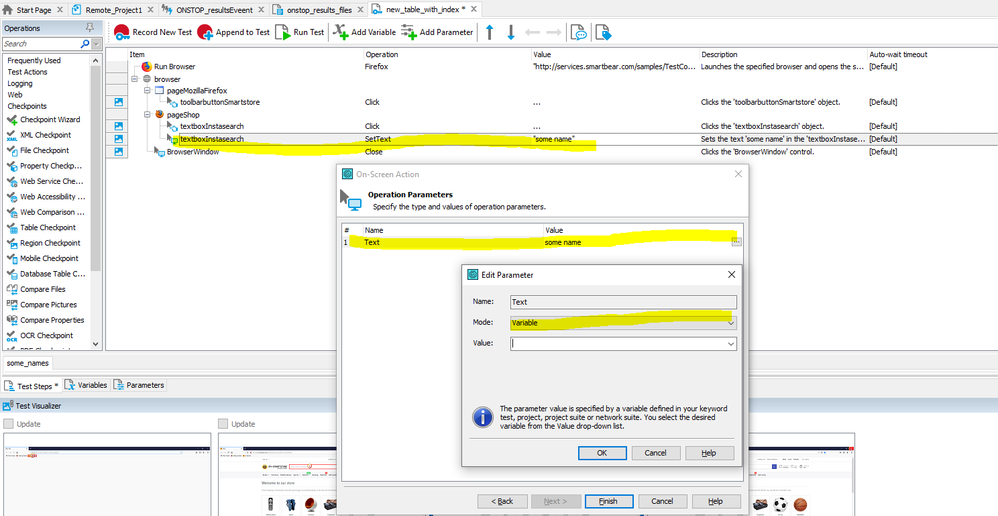
Task: Click the Add Variable icon
Action: point(341,32)
